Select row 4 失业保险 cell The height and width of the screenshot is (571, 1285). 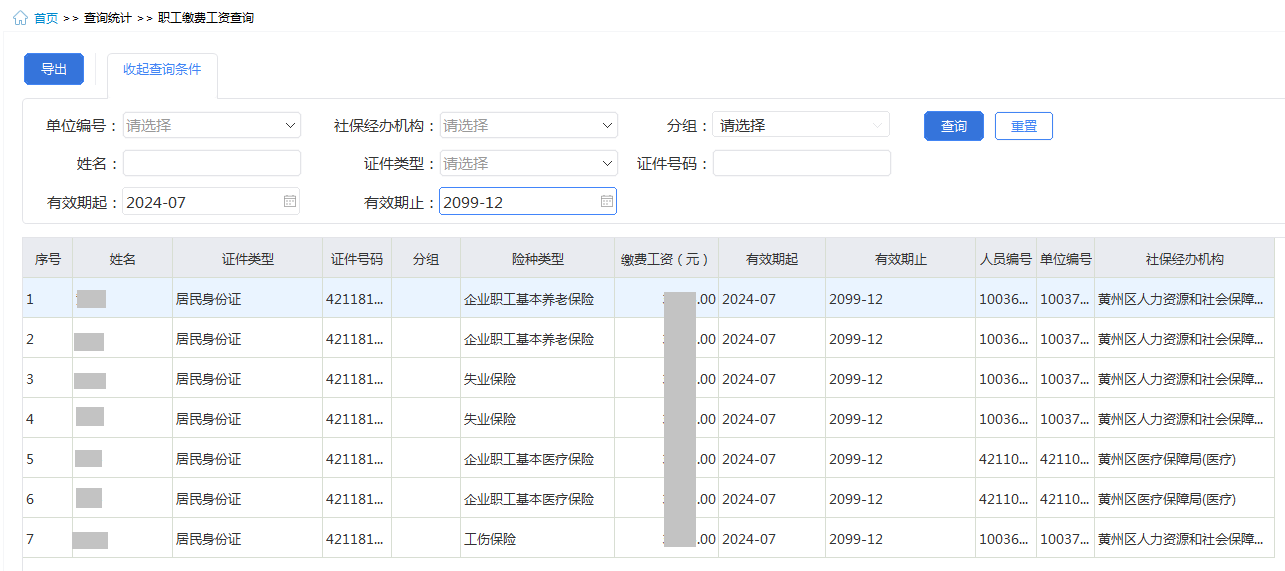click(538, 419)
